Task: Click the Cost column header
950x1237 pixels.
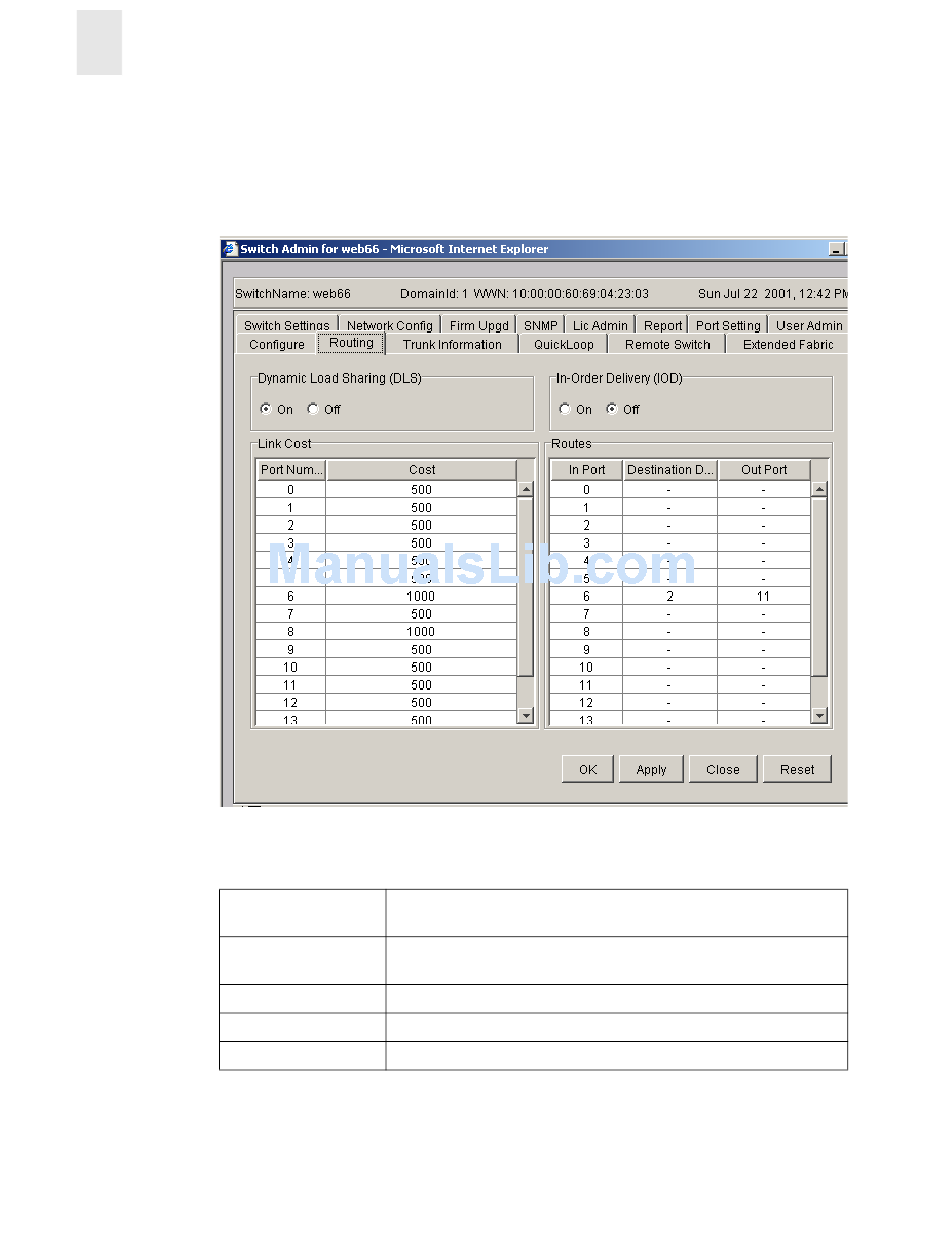Action: coord(421,470)
